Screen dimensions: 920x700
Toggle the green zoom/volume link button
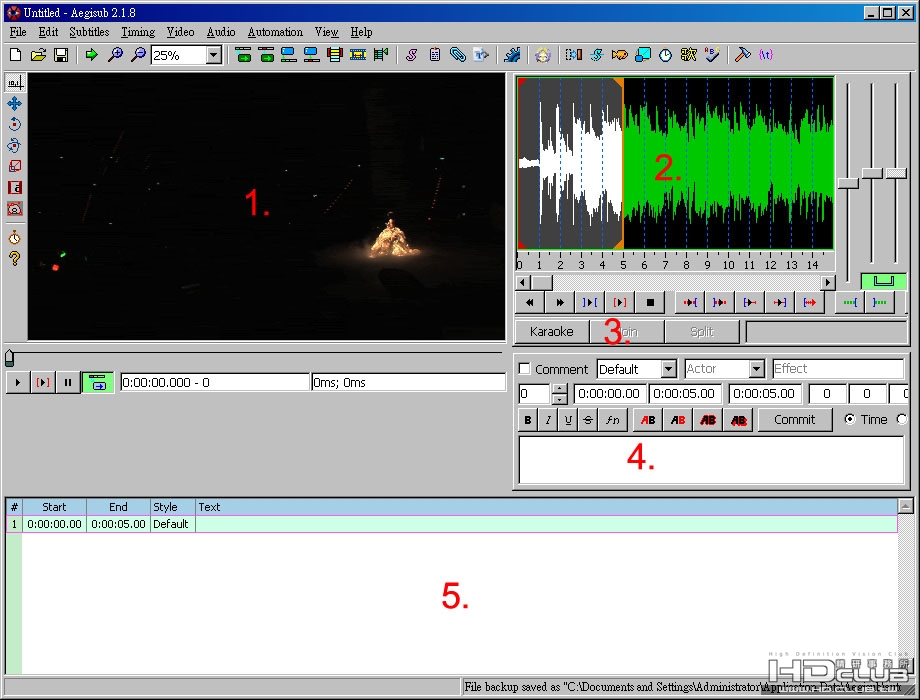884,281
